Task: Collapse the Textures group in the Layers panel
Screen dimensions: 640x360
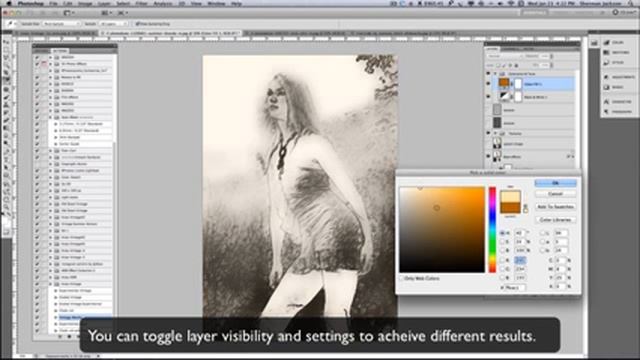Action: pos(495,133)
